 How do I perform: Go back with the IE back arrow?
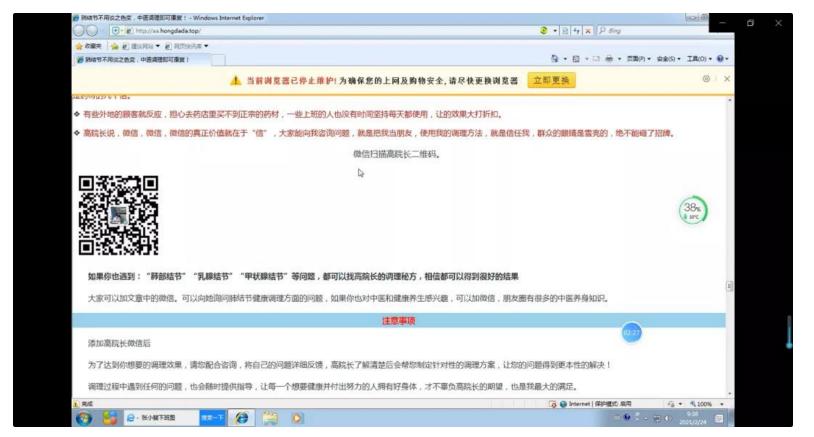pyautogui.click(x=79, y=31)
